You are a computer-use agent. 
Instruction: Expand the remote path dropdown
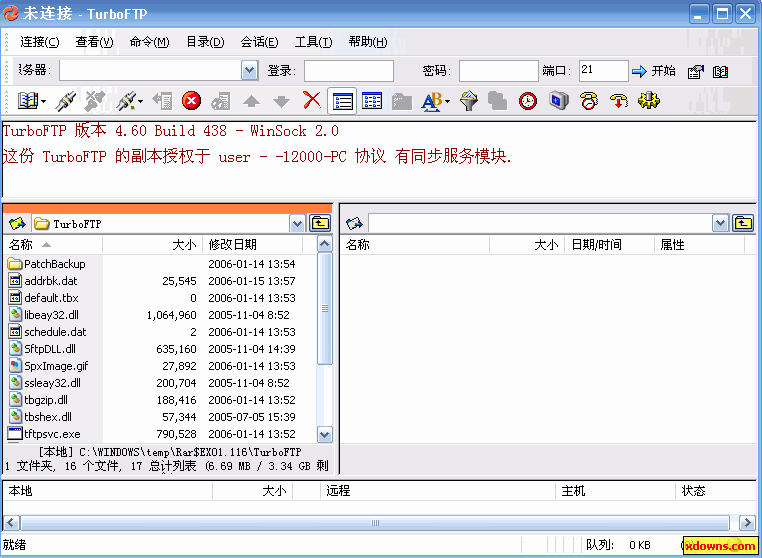(x=720, y=224)
